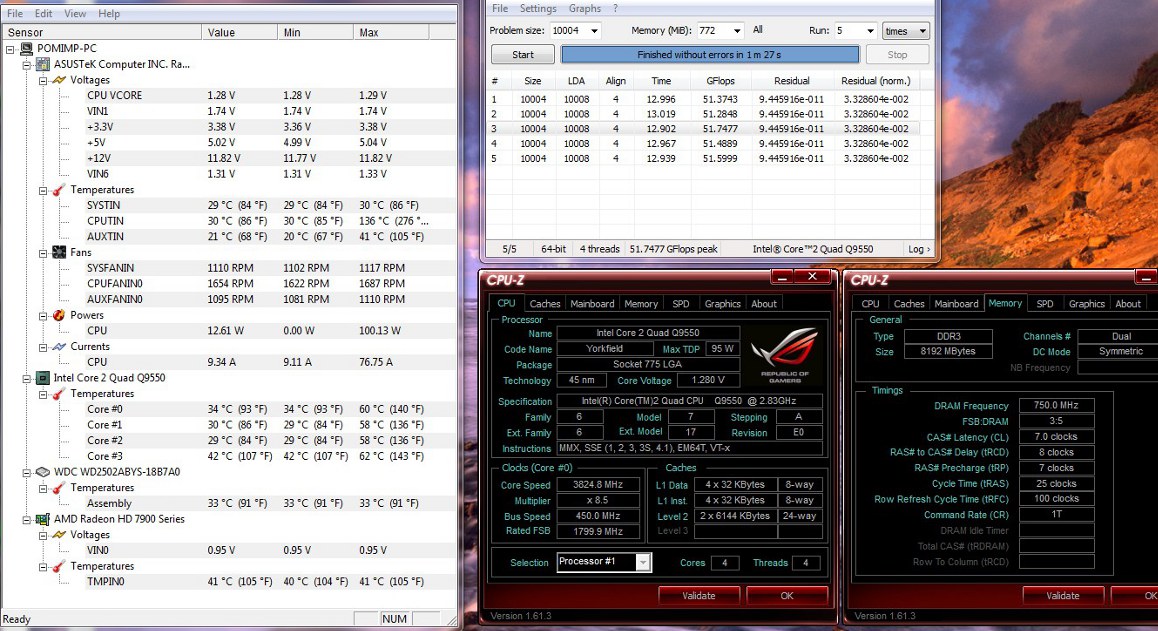
Task: Click the Voltages lightning icon under ASUSTeK
Action: click(60, 80)
